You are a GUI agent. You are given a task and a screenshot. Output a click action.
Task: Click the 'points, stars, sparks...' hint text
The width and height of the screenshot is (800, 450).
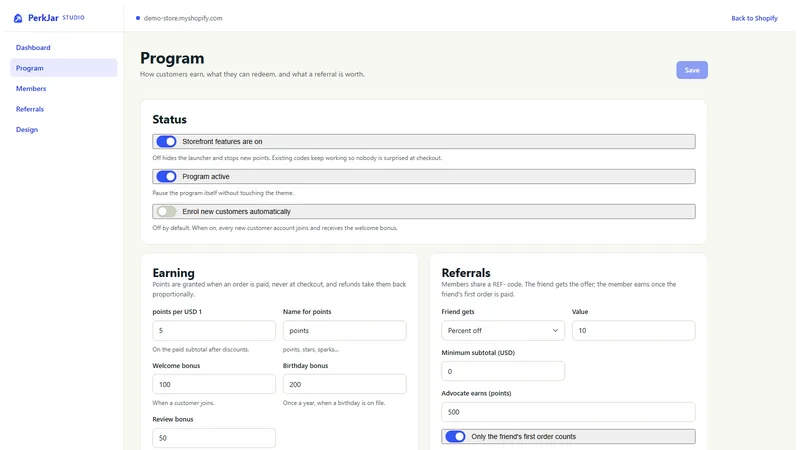(311, 349)
